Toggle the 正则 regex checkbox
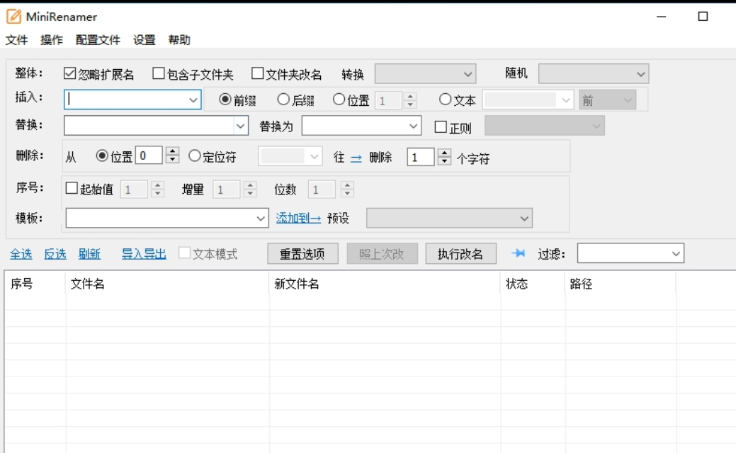This screenshot has width=736, height=453. click(x=441, y=126)
